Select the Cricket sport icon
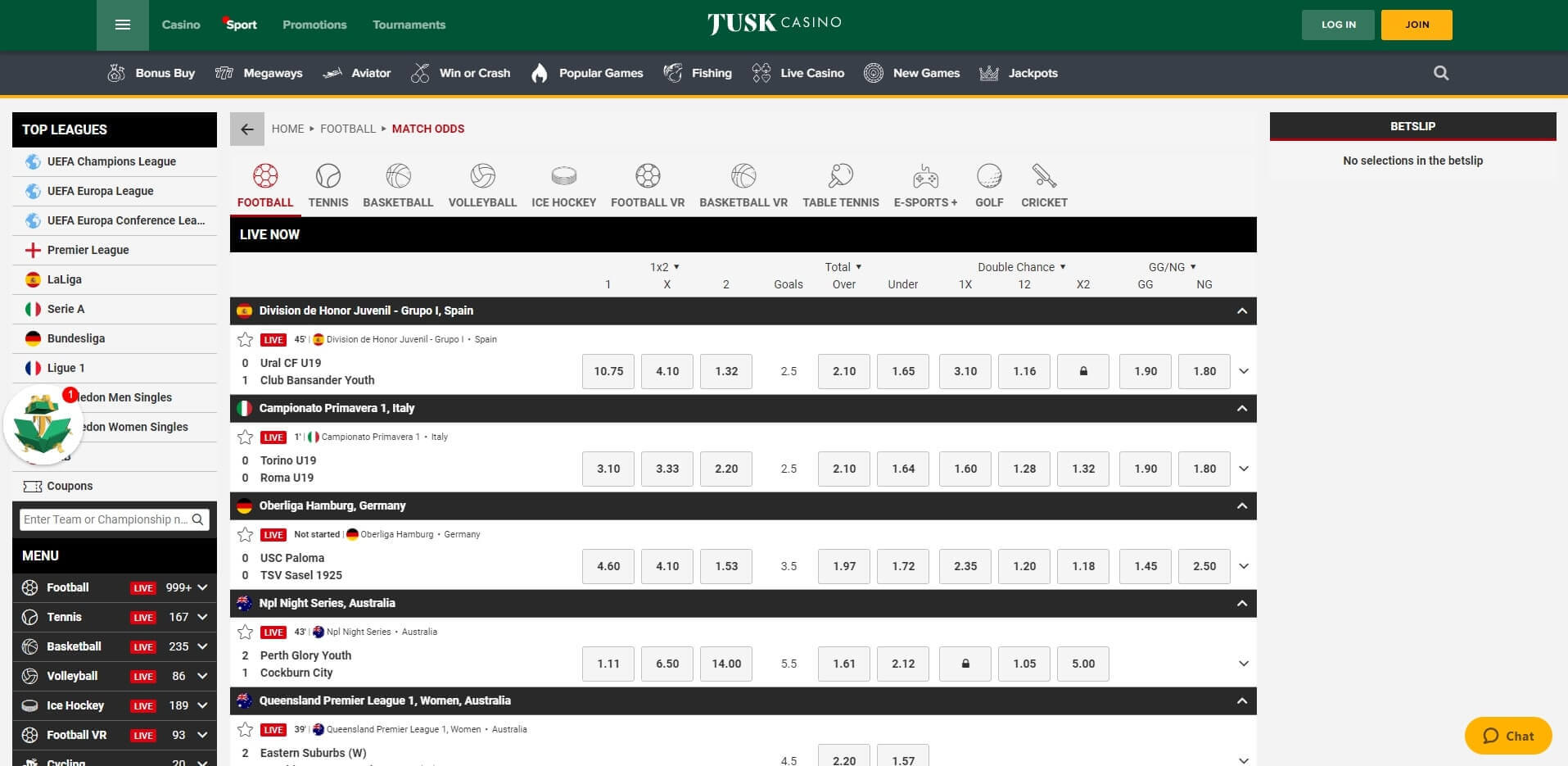1568x766 pixels. click(x=1044, y=182)
